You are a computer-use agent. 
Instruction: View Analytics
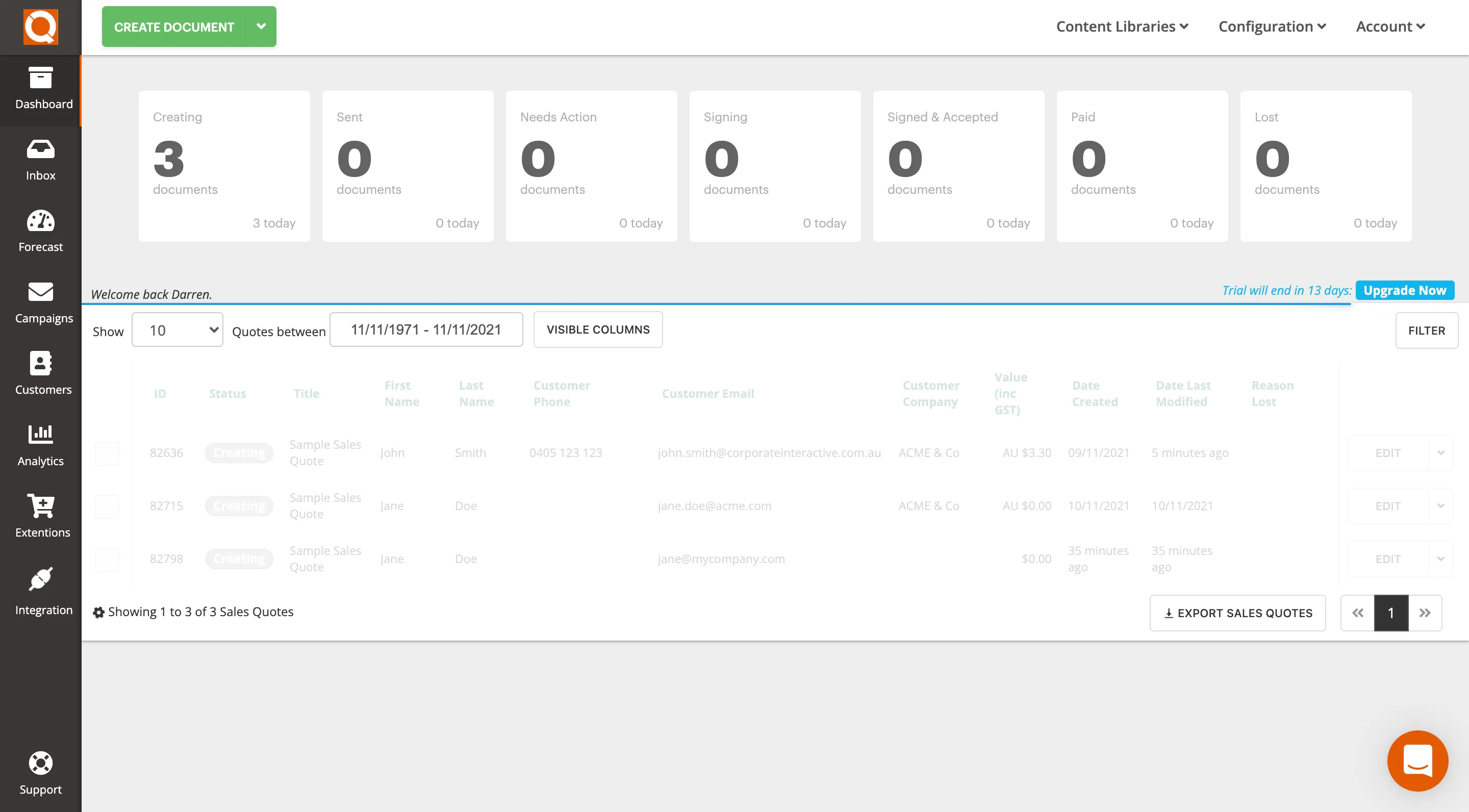point(40,446)
